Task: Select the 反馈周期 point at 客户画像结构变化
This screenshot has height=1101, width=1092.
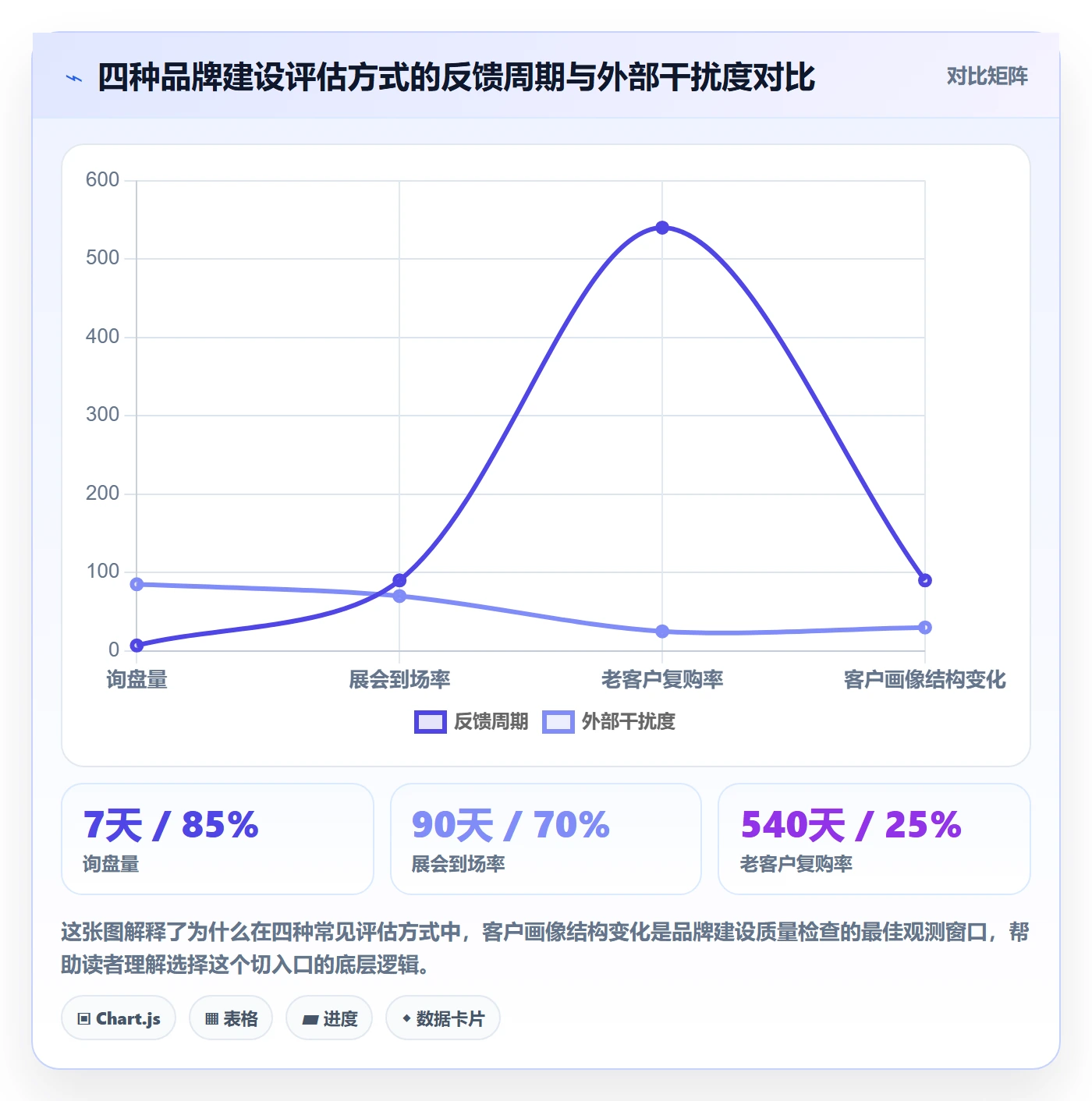Action: [925, 580]
